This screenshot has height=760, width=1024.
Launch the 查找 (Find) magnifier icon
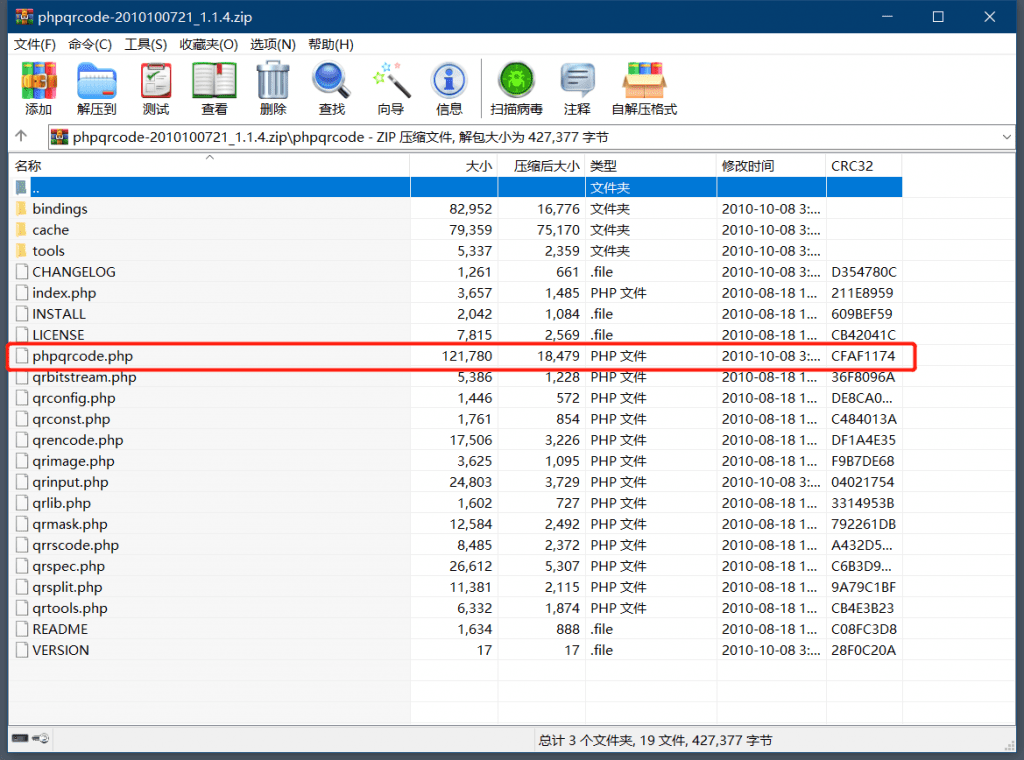click(331, 88)
